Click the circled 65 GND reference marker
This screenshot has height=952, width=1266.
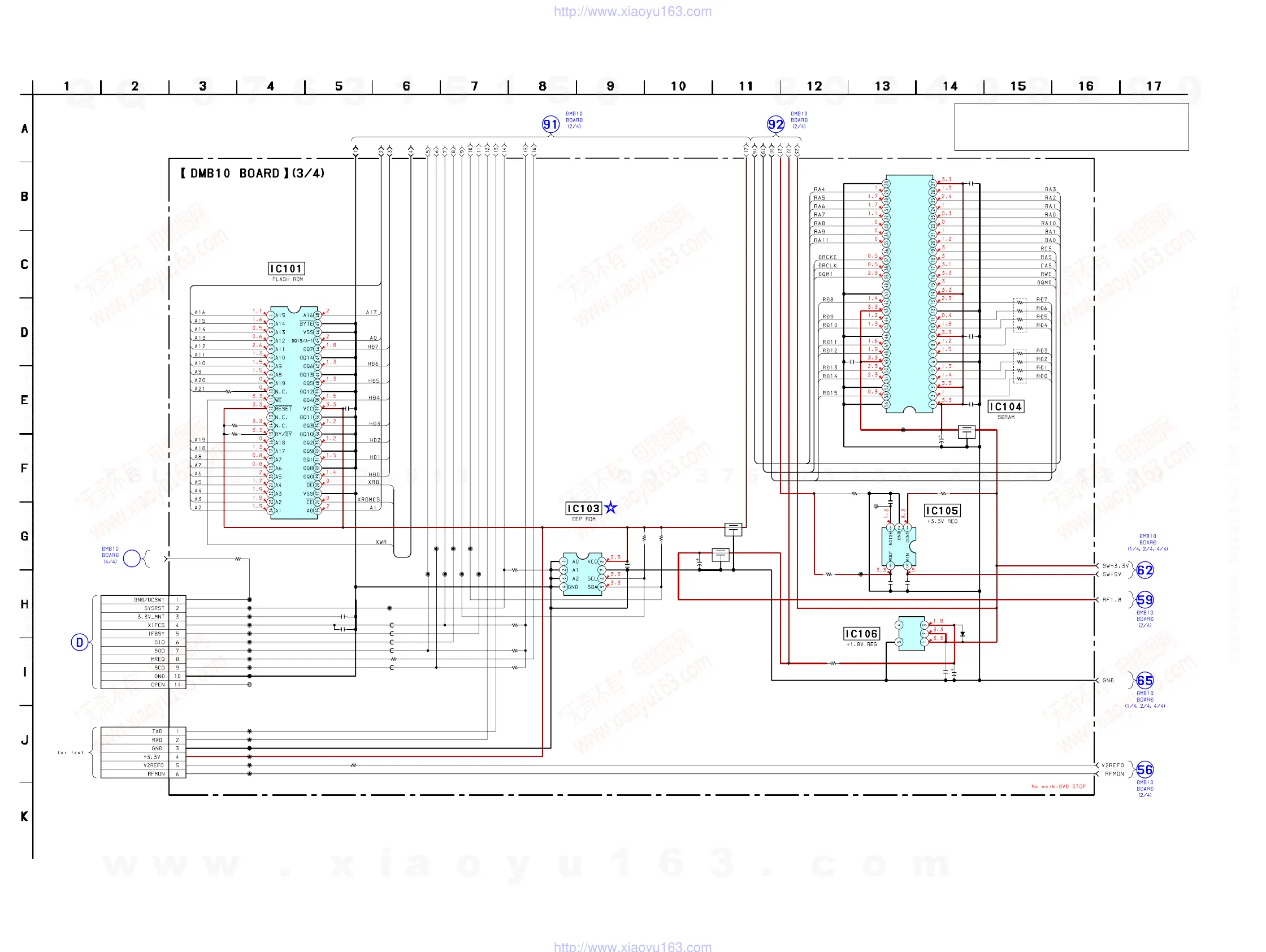[x=1144, y=681]
